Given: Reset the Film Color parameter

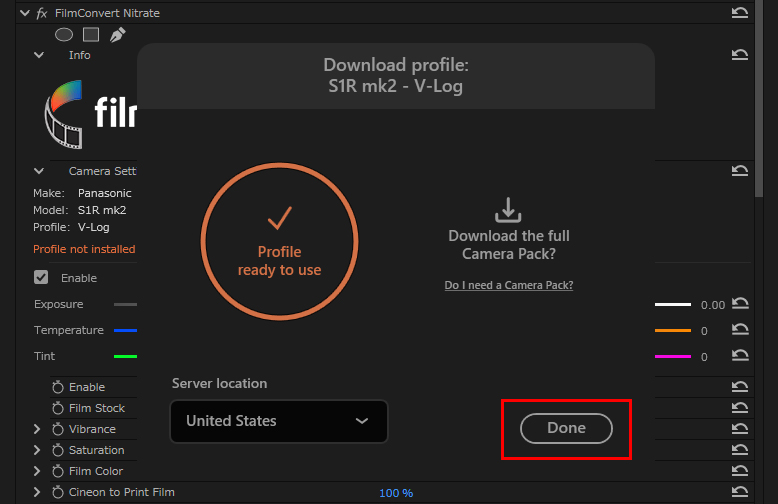Looking at the screenshot, I should [x=739, y=471].
